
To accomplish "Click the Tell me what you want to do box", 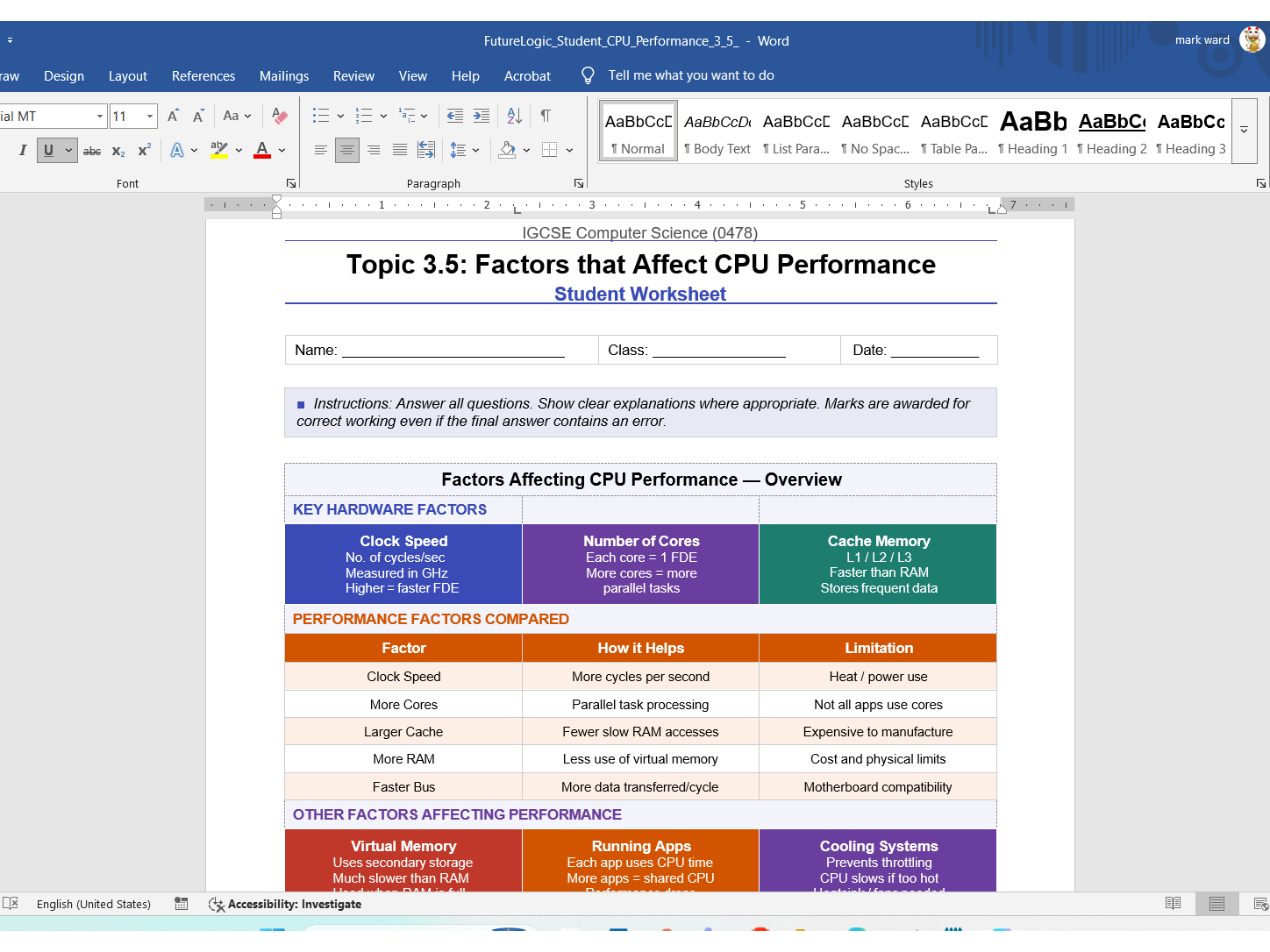I will (691, 75).
